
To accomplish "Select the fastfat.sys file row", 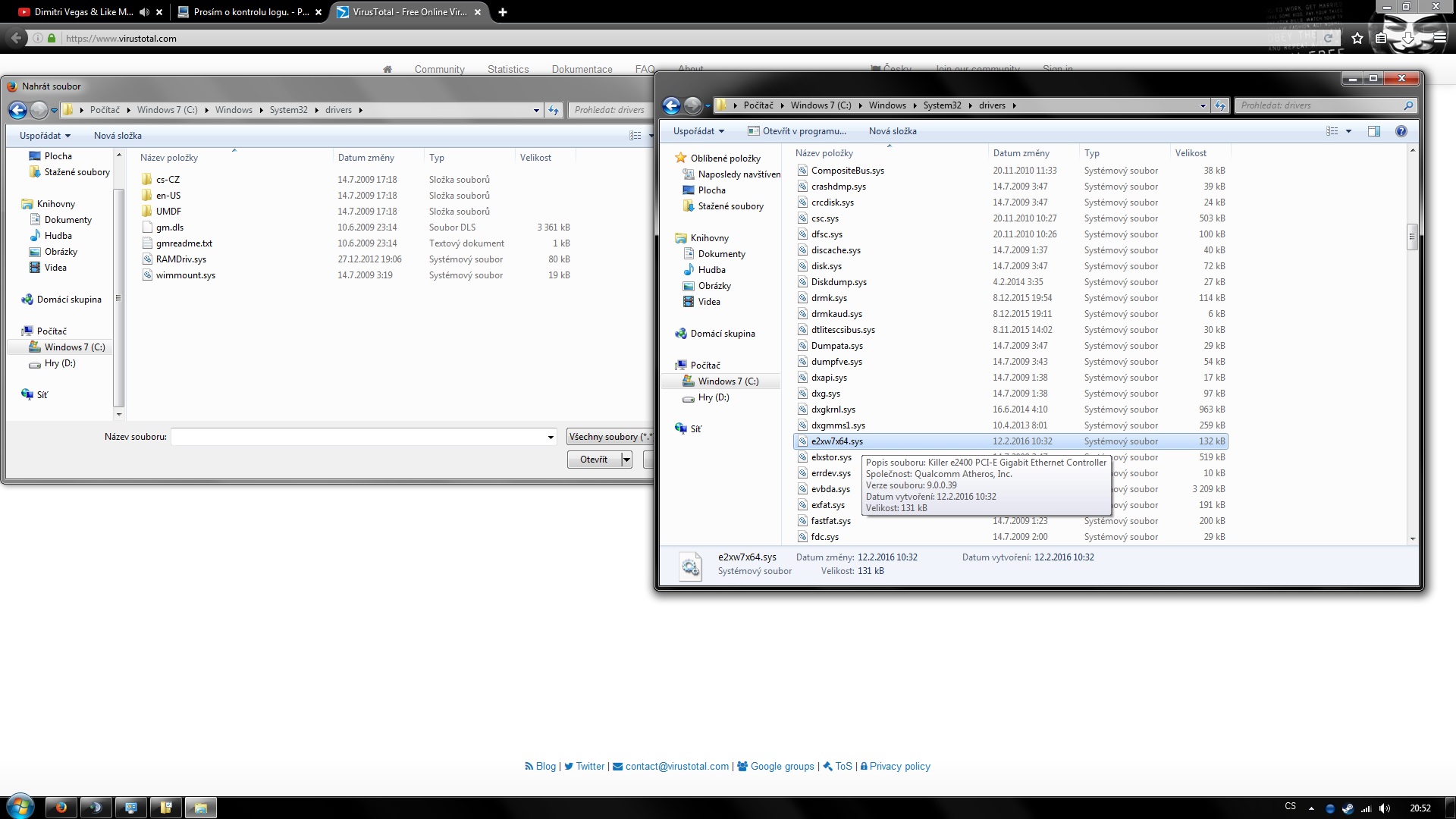I will pyautogui.click(x=1009, y=521).
